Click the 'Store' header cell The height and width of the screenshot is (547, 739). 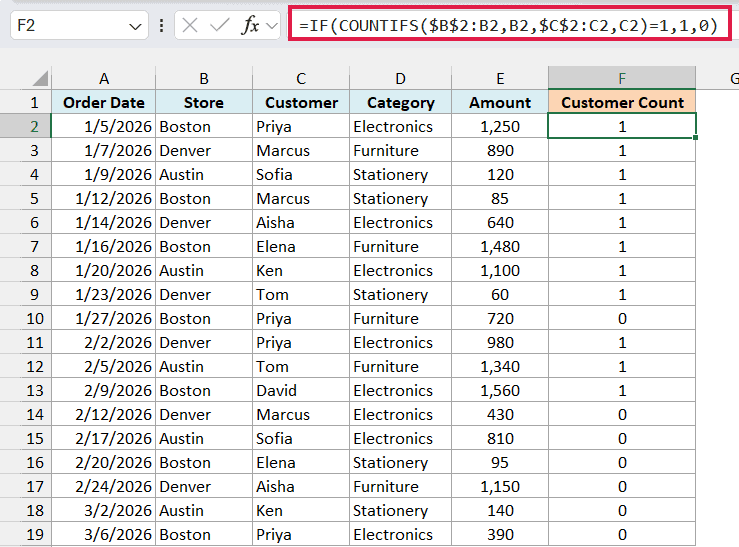(x=204, y=102)
